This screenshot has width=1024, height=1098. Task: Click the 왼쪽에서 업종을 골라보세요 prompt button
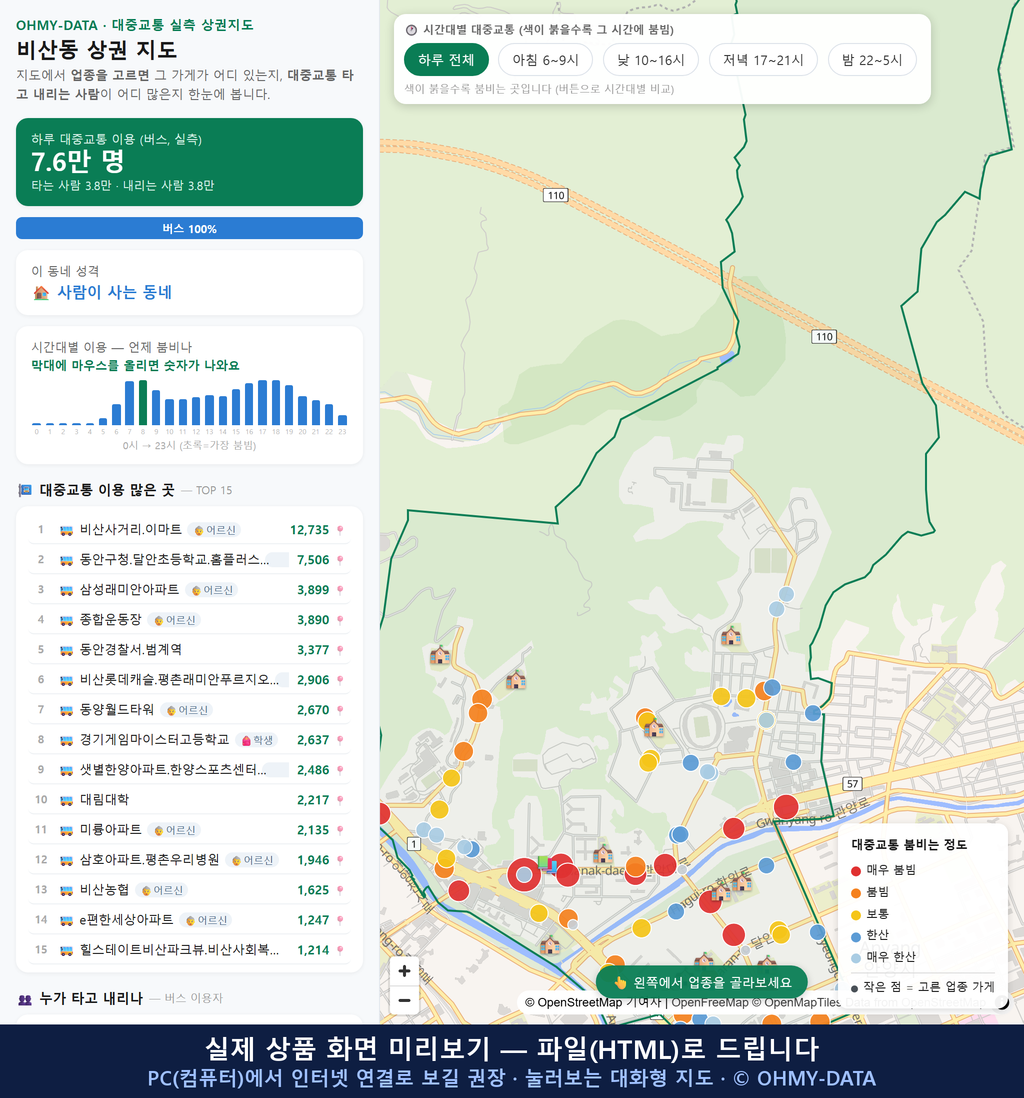coord(702,982)
